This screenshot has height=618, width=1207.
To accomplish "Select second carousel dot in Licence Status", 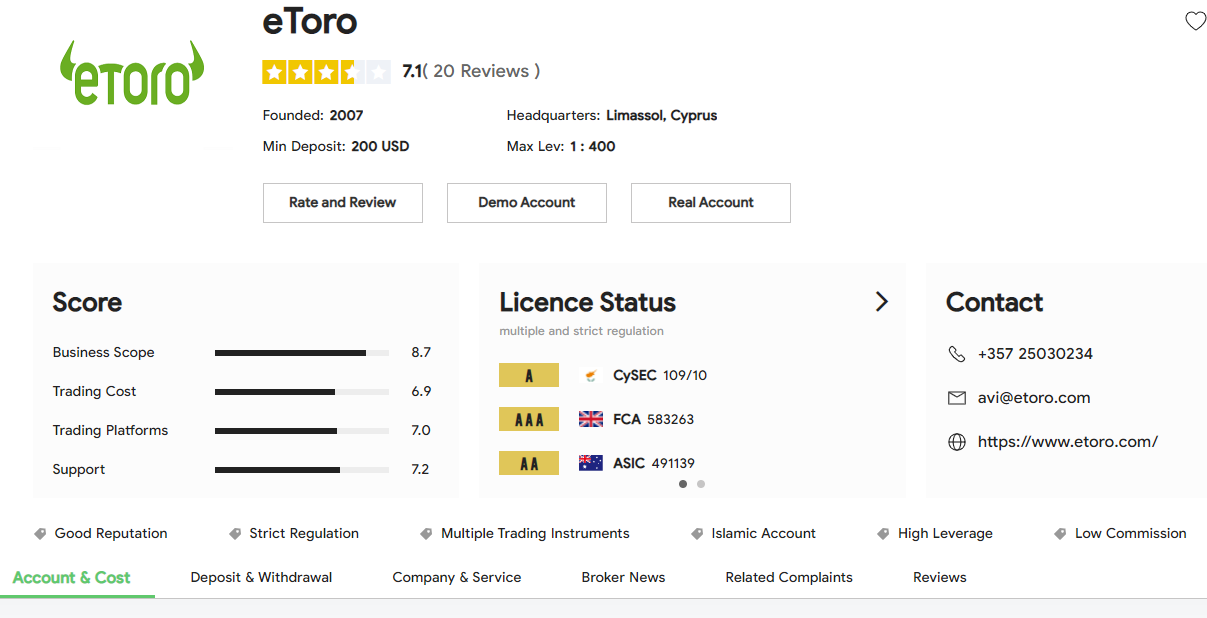I will [701, 484].
